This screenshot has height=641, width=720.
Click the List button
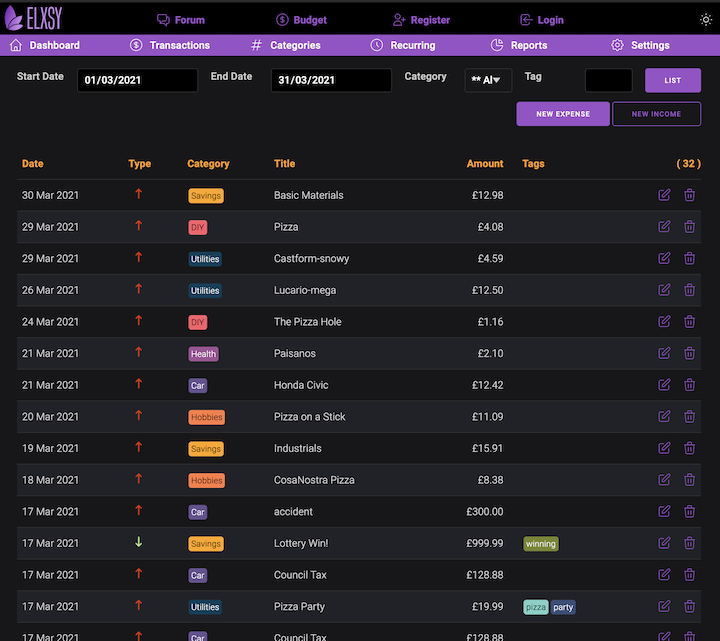click(673, 80)
